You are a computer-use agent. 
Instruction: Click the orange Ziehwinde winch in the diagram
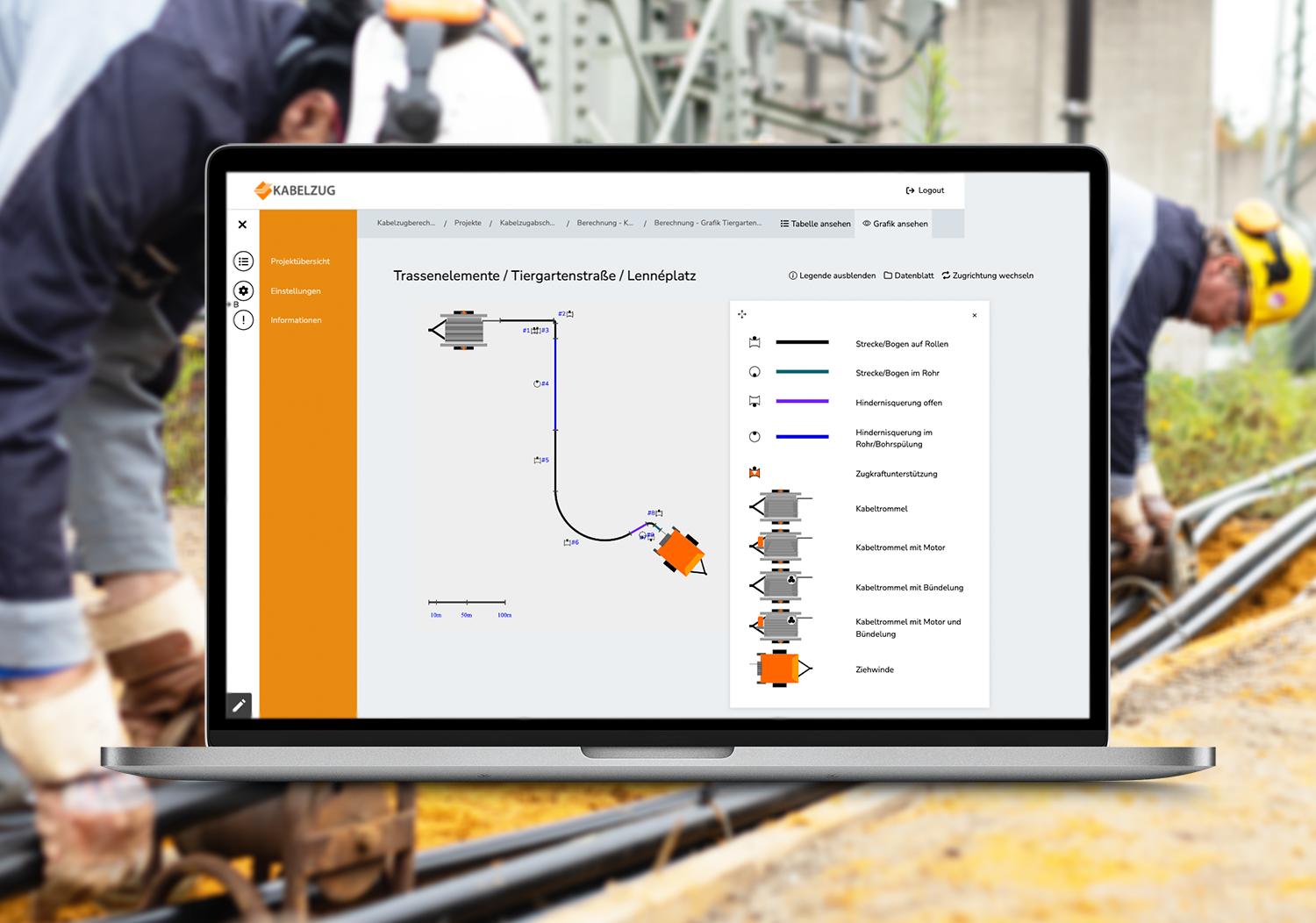pos(681,553)
